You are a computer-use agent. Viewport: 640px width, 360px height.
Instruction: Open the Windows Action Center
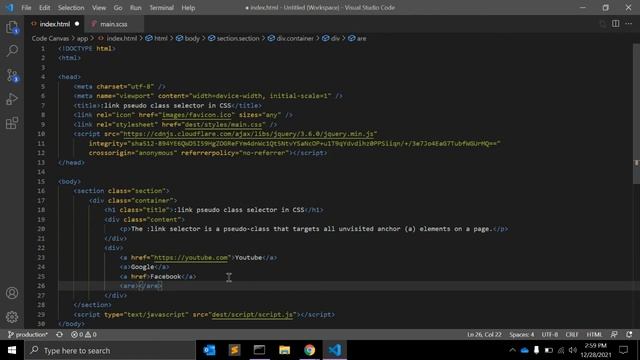coord(624,350)
